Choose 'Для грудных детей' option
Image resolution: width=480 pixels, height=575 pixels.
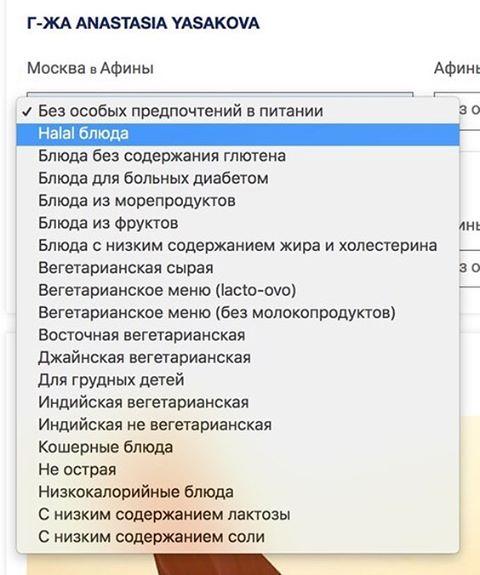(x=238, y=380)
